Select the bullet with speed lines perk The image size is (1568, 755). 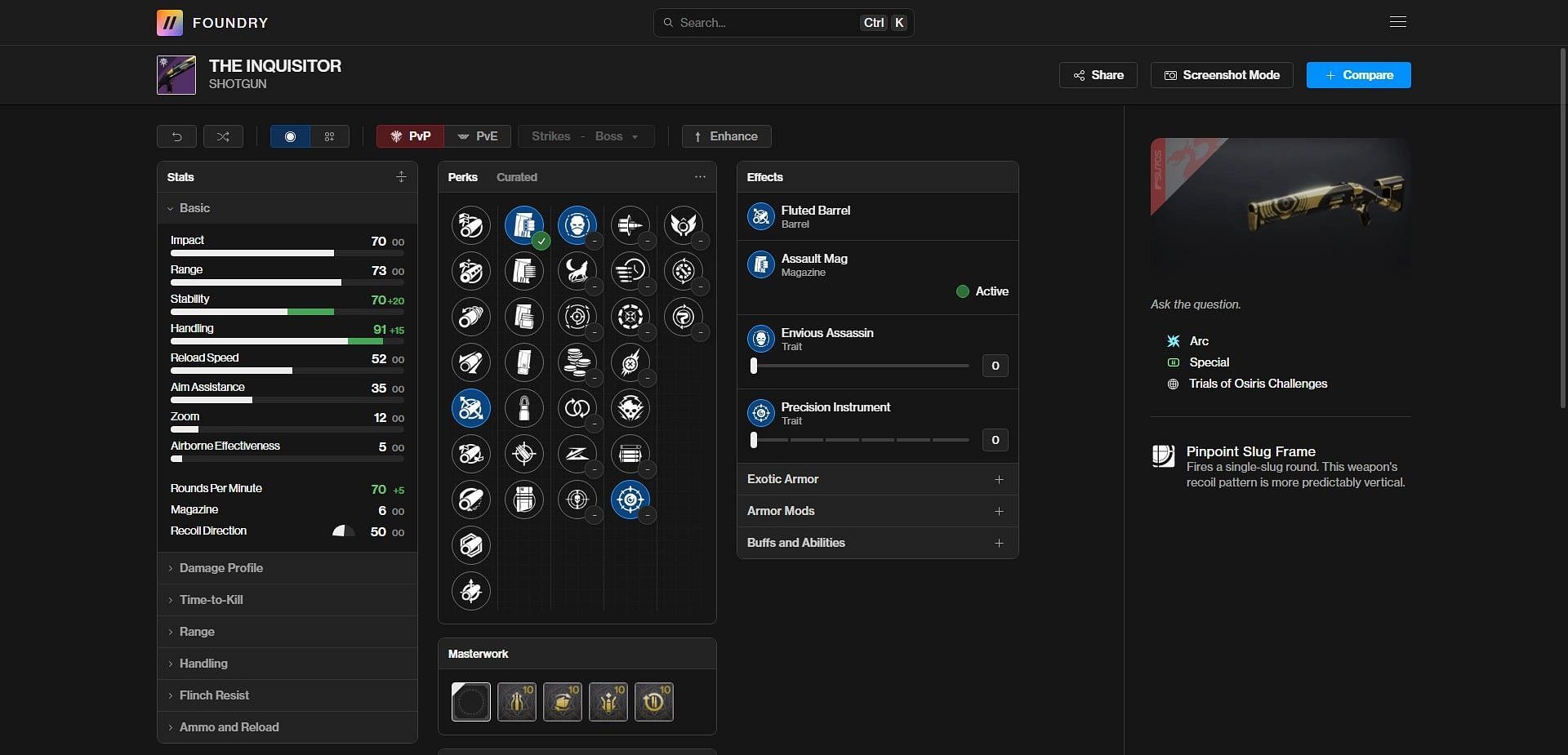(x=630, y=224)
